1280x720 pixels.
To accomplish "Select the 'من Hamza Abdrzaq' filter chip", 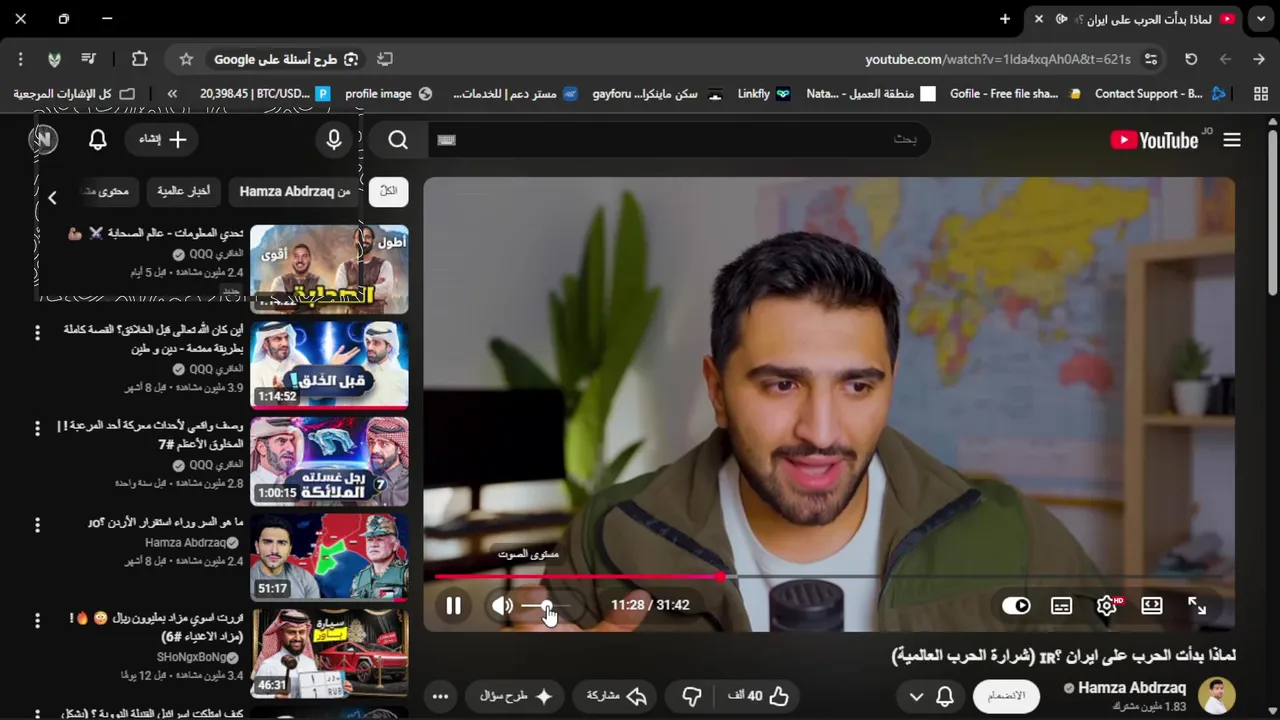I will (295, 191).
